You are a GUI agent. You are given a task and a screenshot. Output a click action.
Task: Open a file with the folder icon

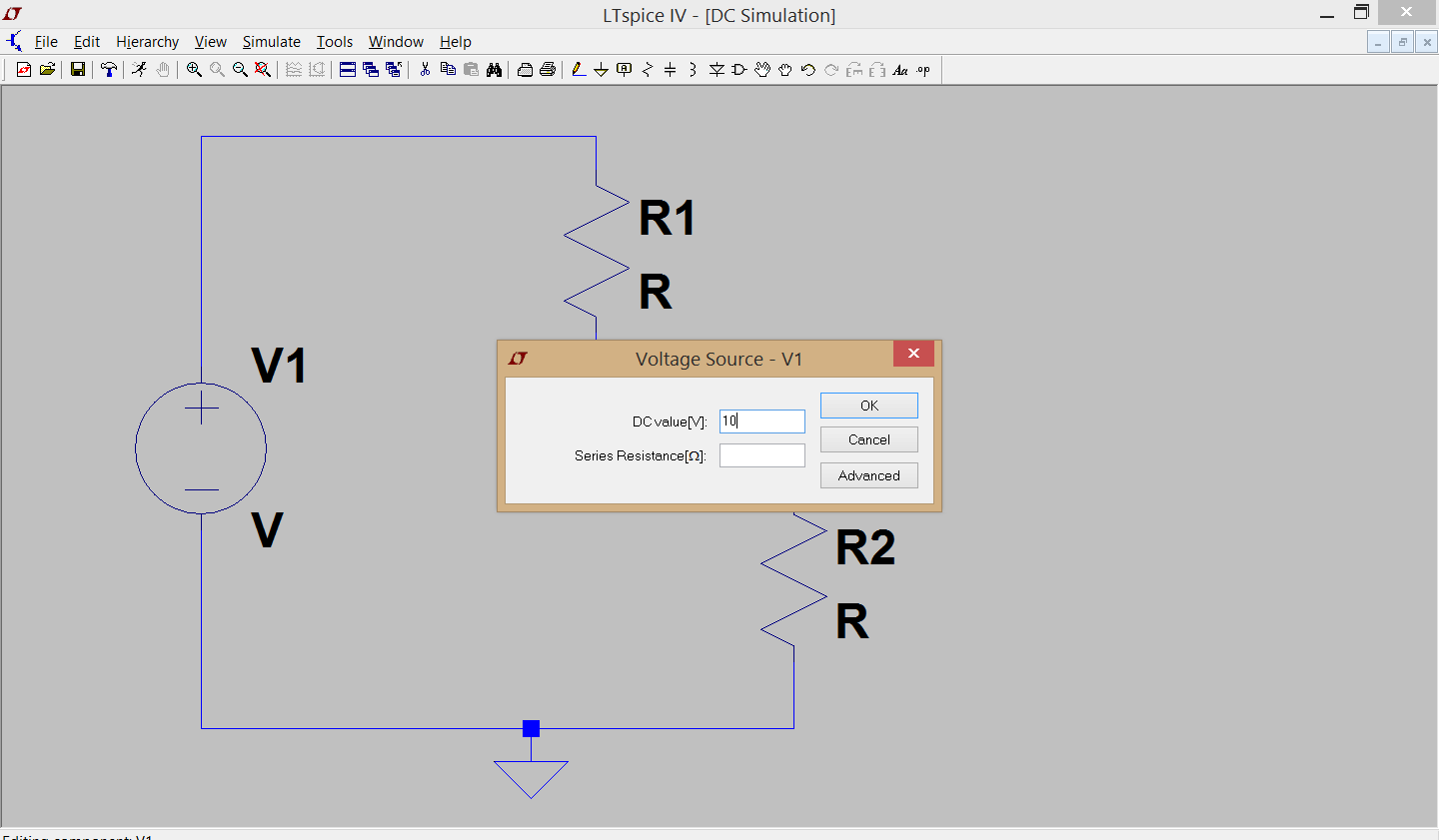tap(47, 70)
